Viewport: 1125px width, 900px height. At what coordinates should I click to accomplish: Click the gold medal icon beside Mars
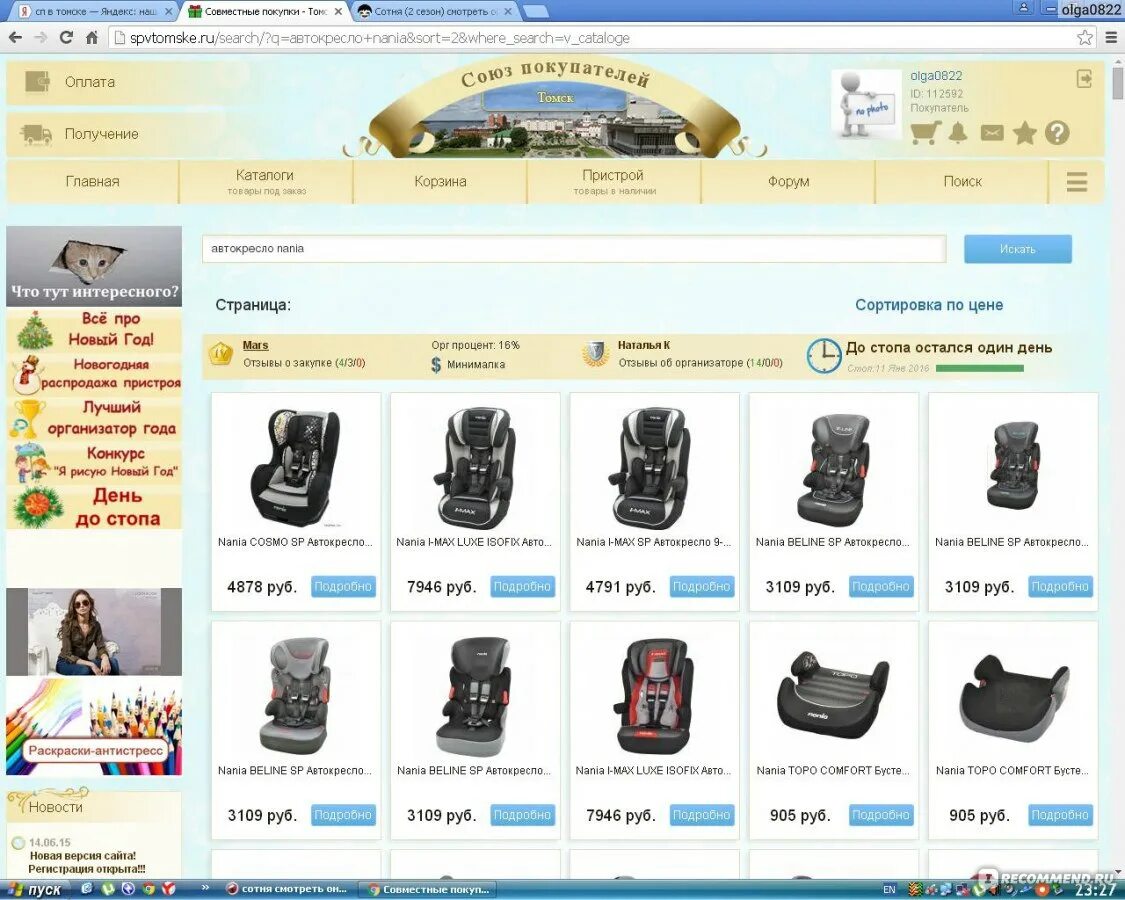point(221,354)
